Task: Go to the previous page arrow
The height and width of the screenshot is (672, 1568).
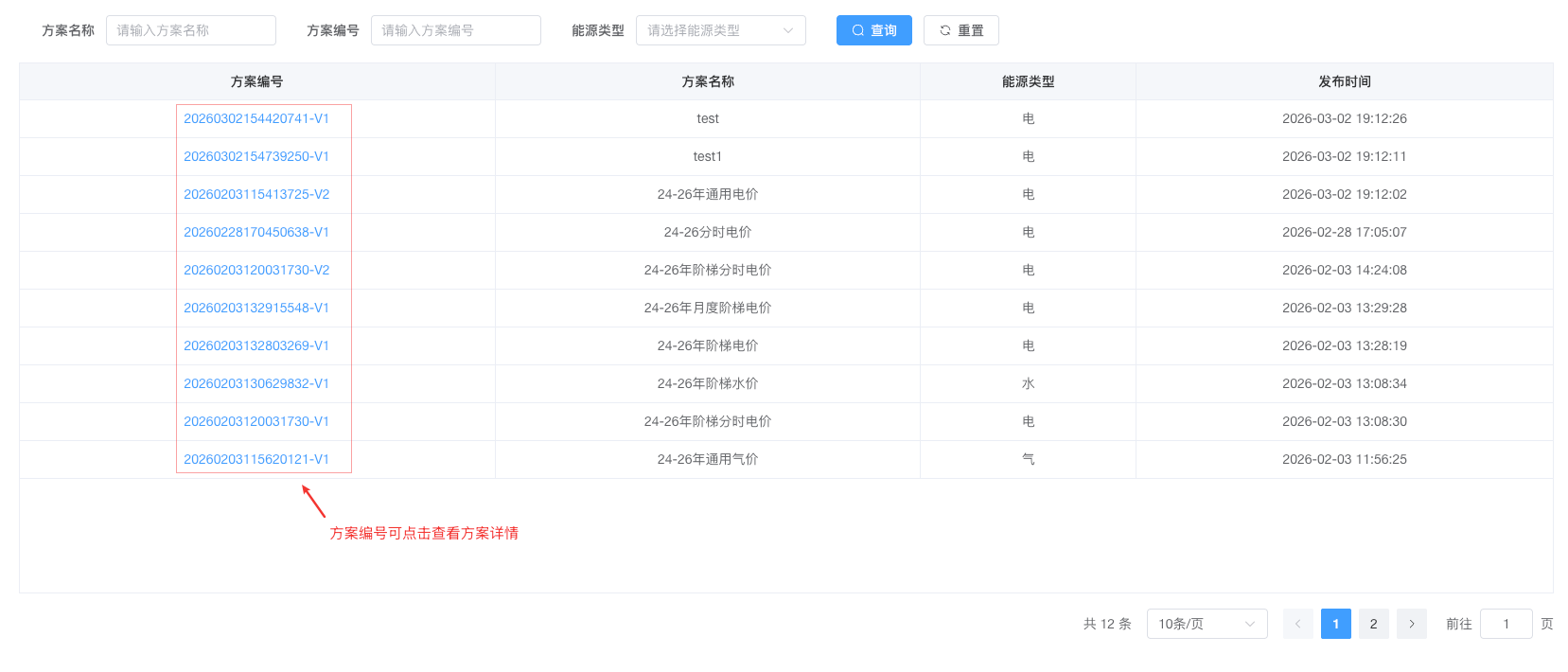Action: (x=1297, y=624)
